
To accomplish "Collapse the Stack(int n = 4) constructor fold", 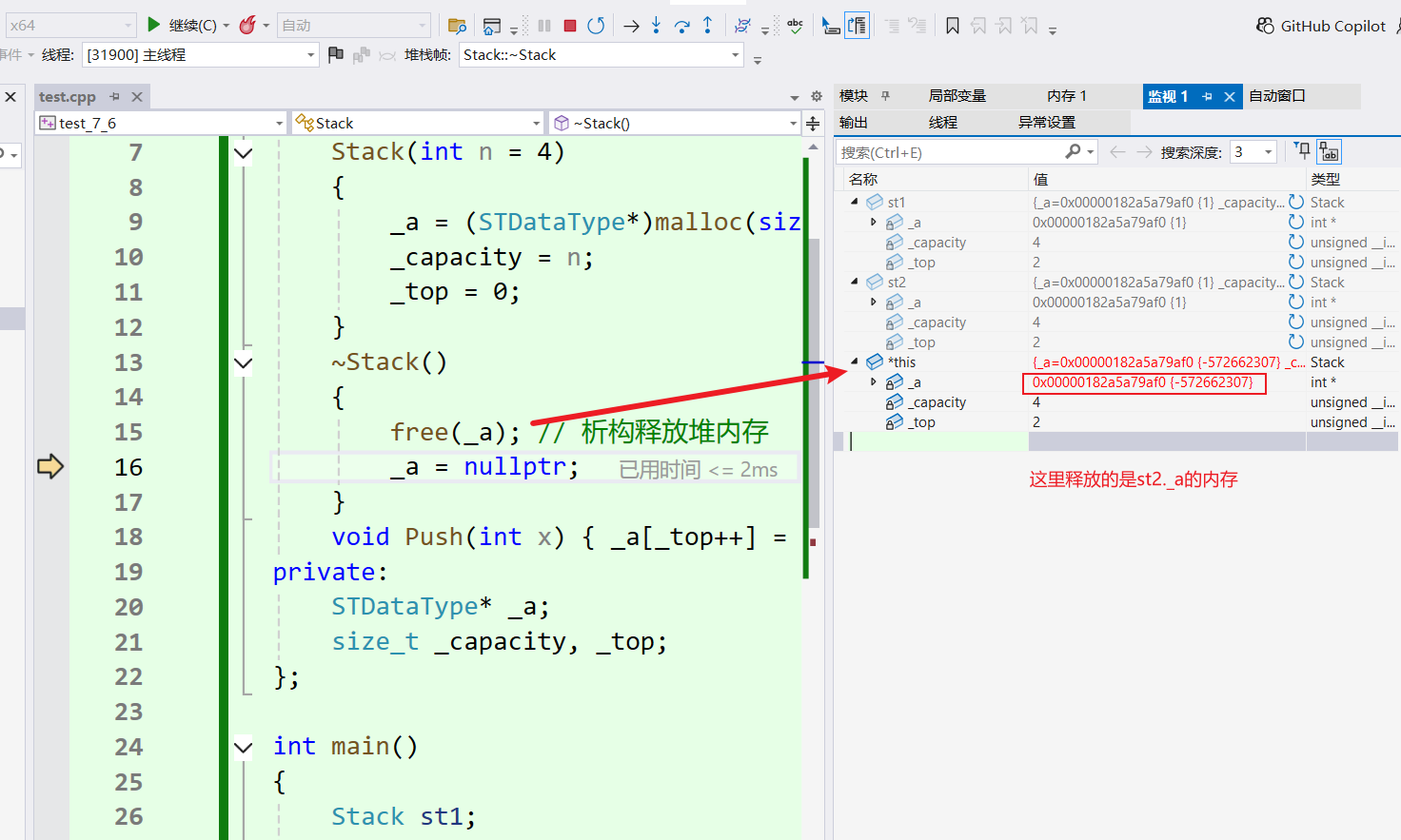I will (244, 152).
